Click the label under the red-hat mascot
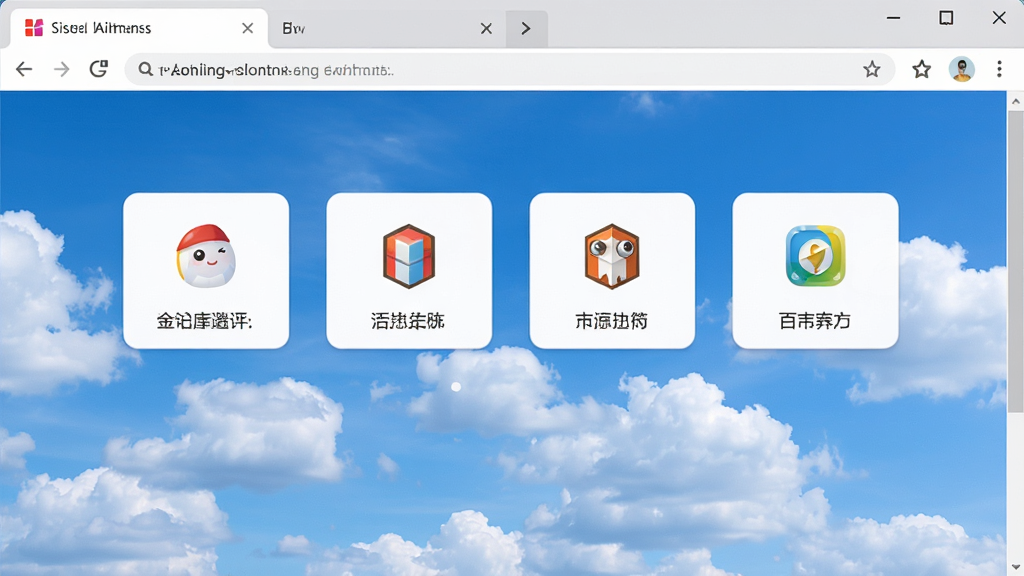 tap(204, 321)
